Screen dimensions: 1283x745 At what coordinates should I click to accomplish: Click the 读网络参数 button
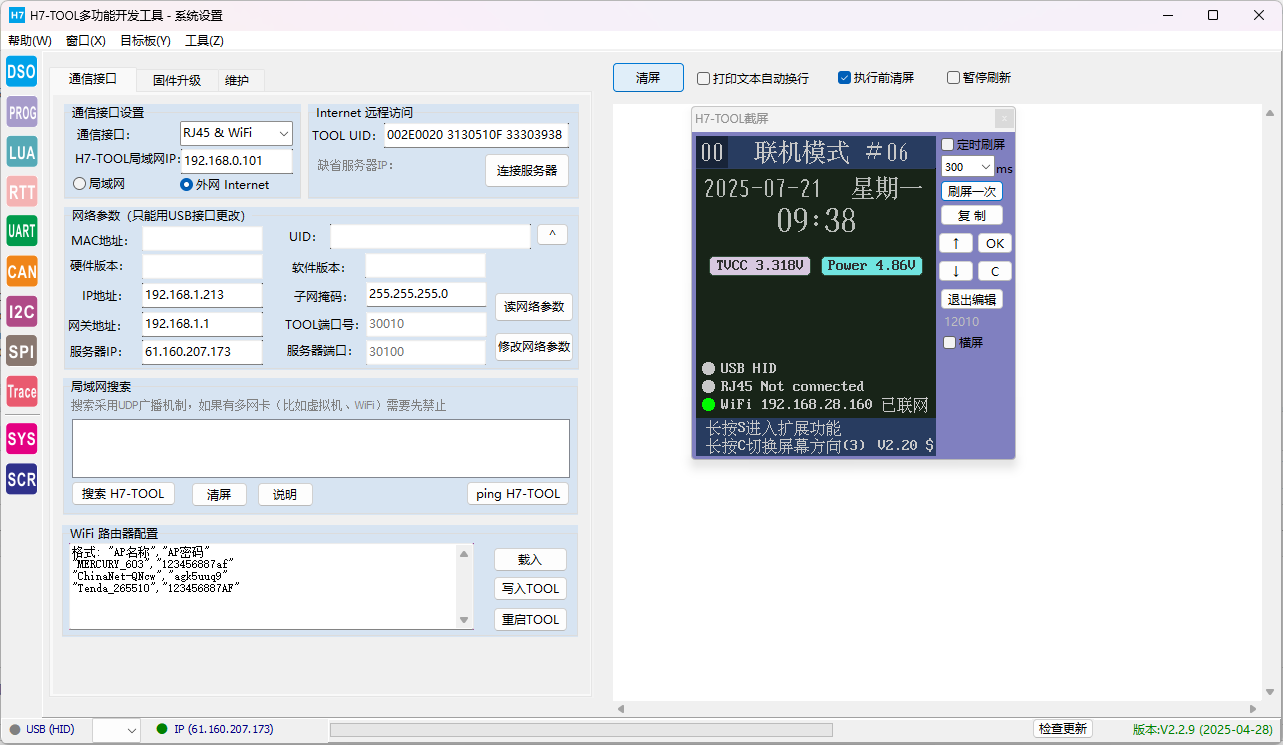534,306
